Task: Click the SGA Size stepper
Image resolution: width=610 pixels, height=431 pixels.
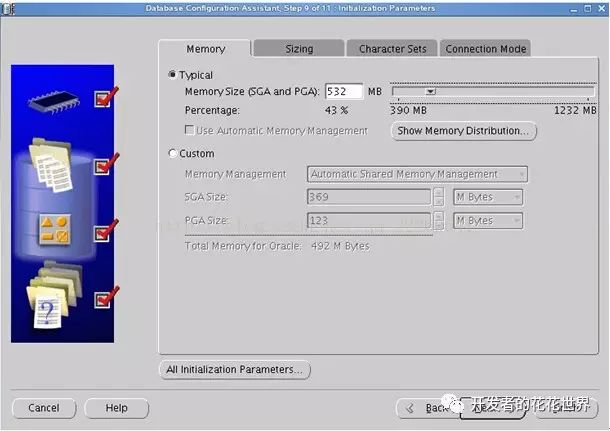Action: (x=439, y=197)
